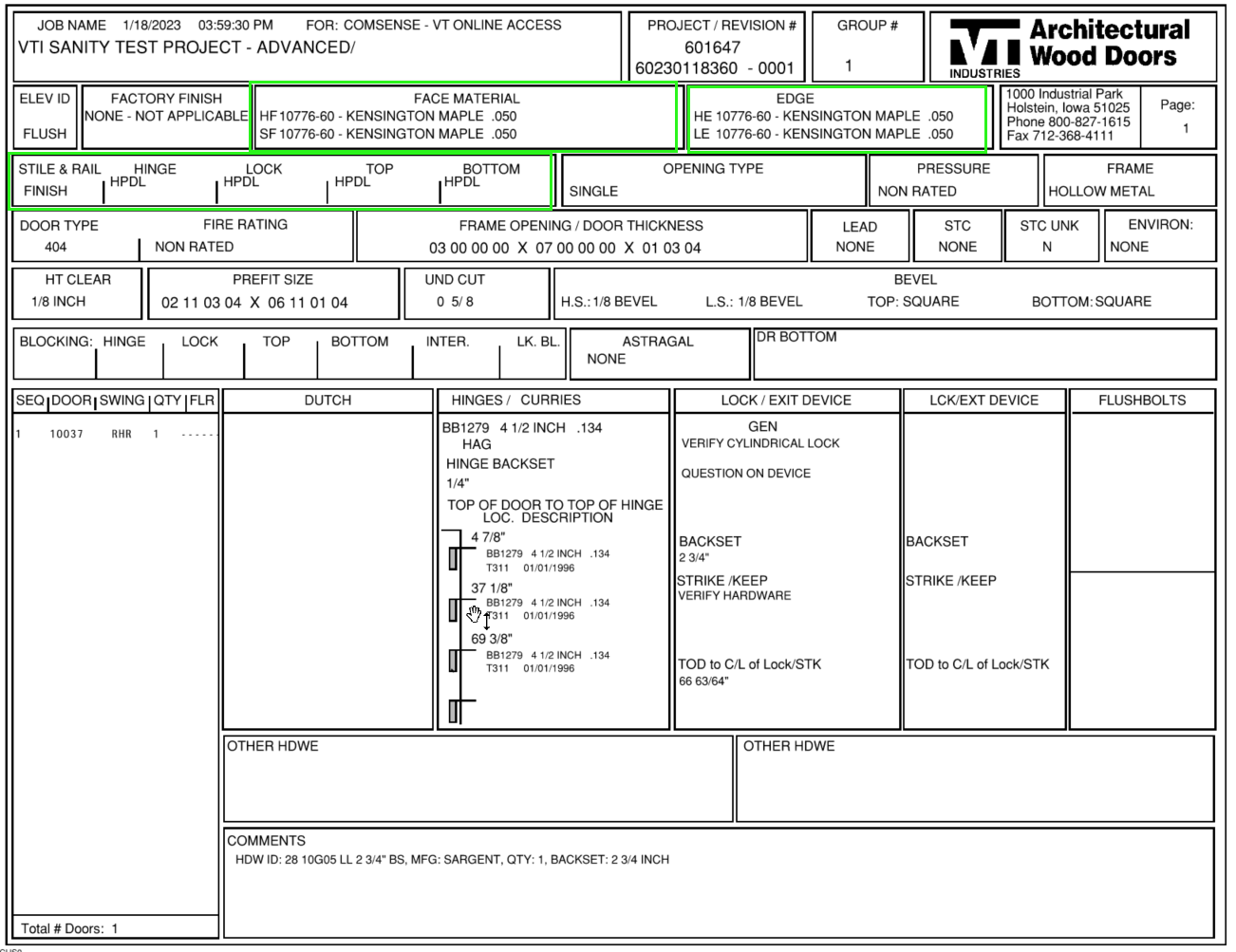Expand the OPENING TYPE SINGLE field
1236x952 pixels.
coord(714,180)
